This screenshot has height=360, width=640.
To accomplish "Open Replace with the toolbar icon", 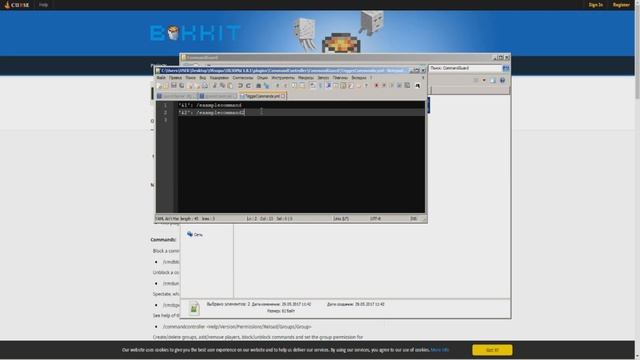I will pos(266,86).
